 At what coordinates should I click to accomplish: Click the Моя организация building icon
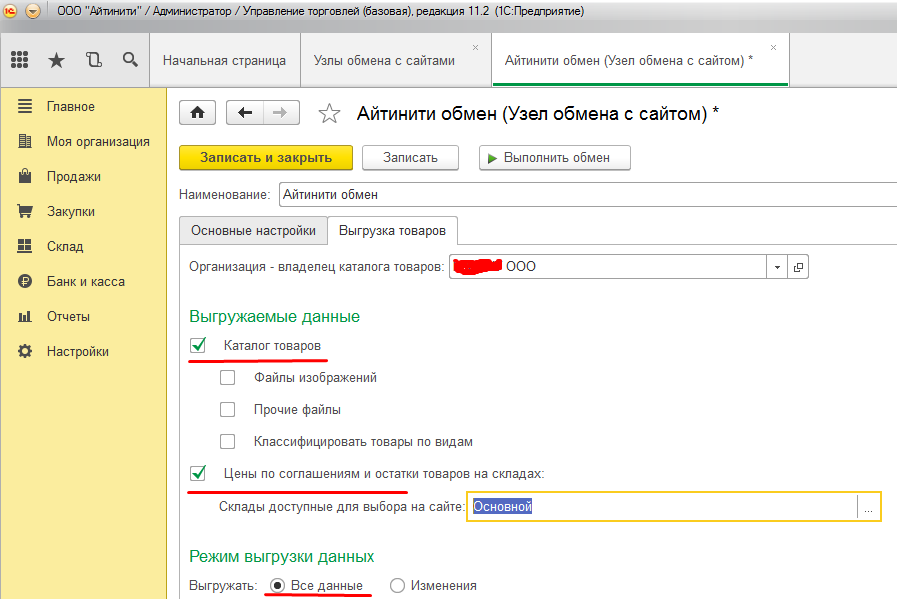[25, 141]
